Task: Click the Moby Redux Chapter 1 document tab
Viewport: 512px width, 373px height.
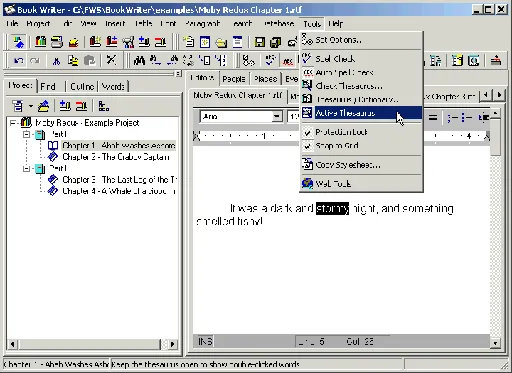Action: 238,95
